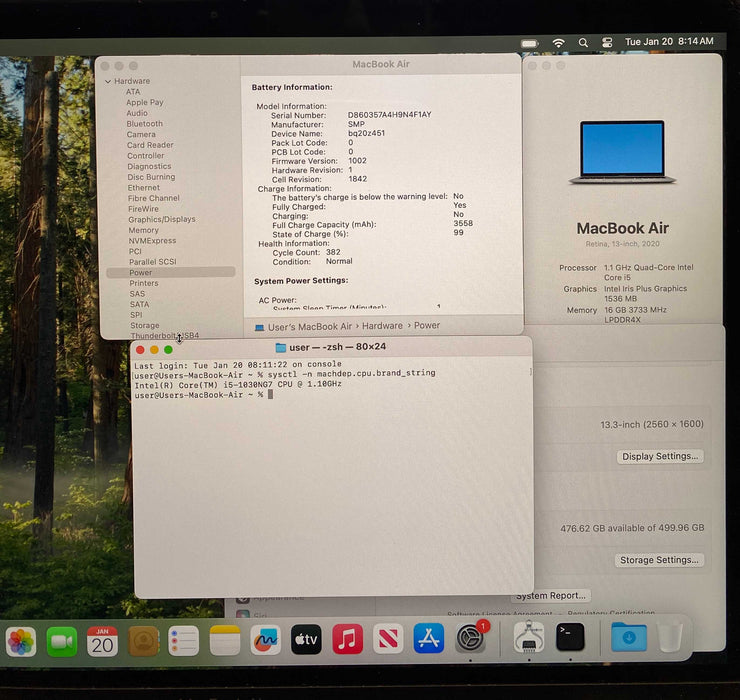Viewport: 740px width, 700px height.
Task: Select Diagnostics in Hardware sidebar
Action: point(149,166)
